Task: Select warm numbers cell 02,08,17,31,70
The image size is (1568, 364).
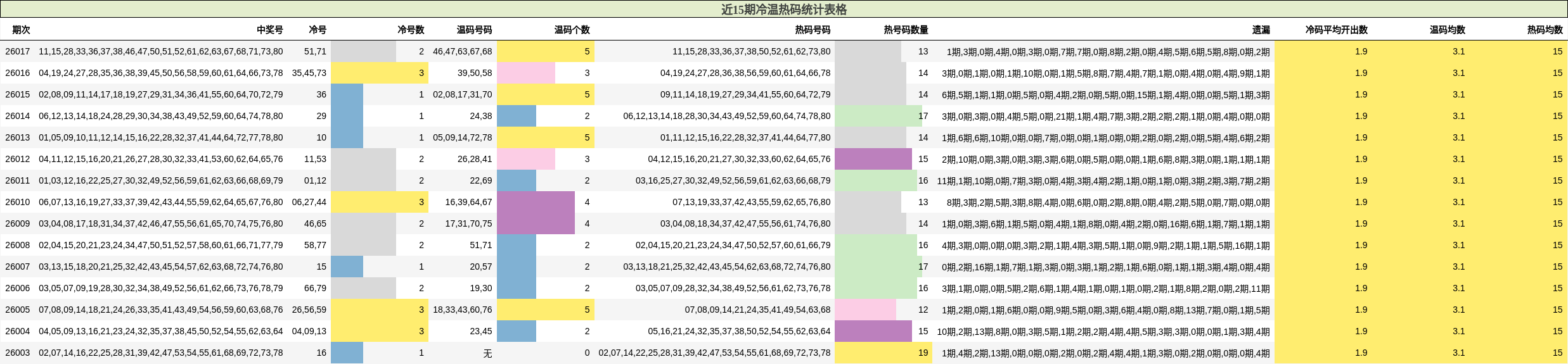Action: pyautogui.click(x=463, y=94)
